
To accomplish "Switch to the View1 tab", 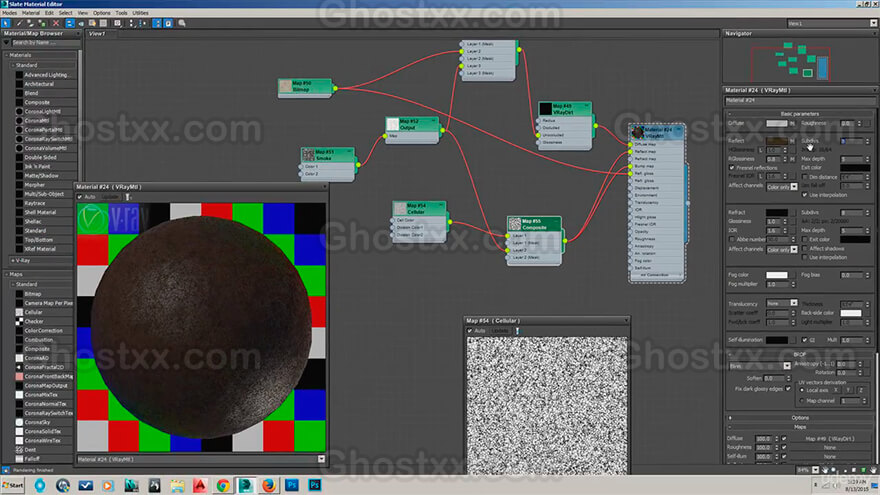I will click(x=97, y=34).
